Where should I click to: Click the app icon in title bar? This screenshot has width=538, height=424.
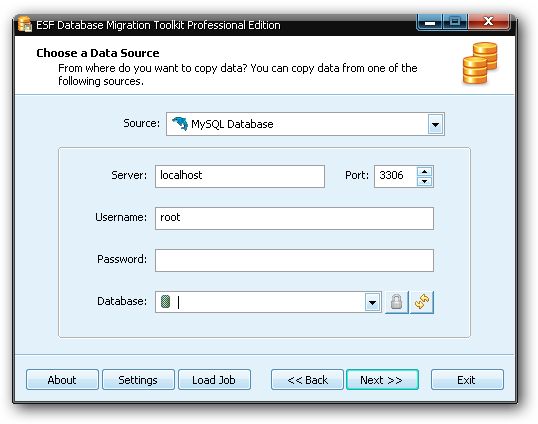point(25,24)
